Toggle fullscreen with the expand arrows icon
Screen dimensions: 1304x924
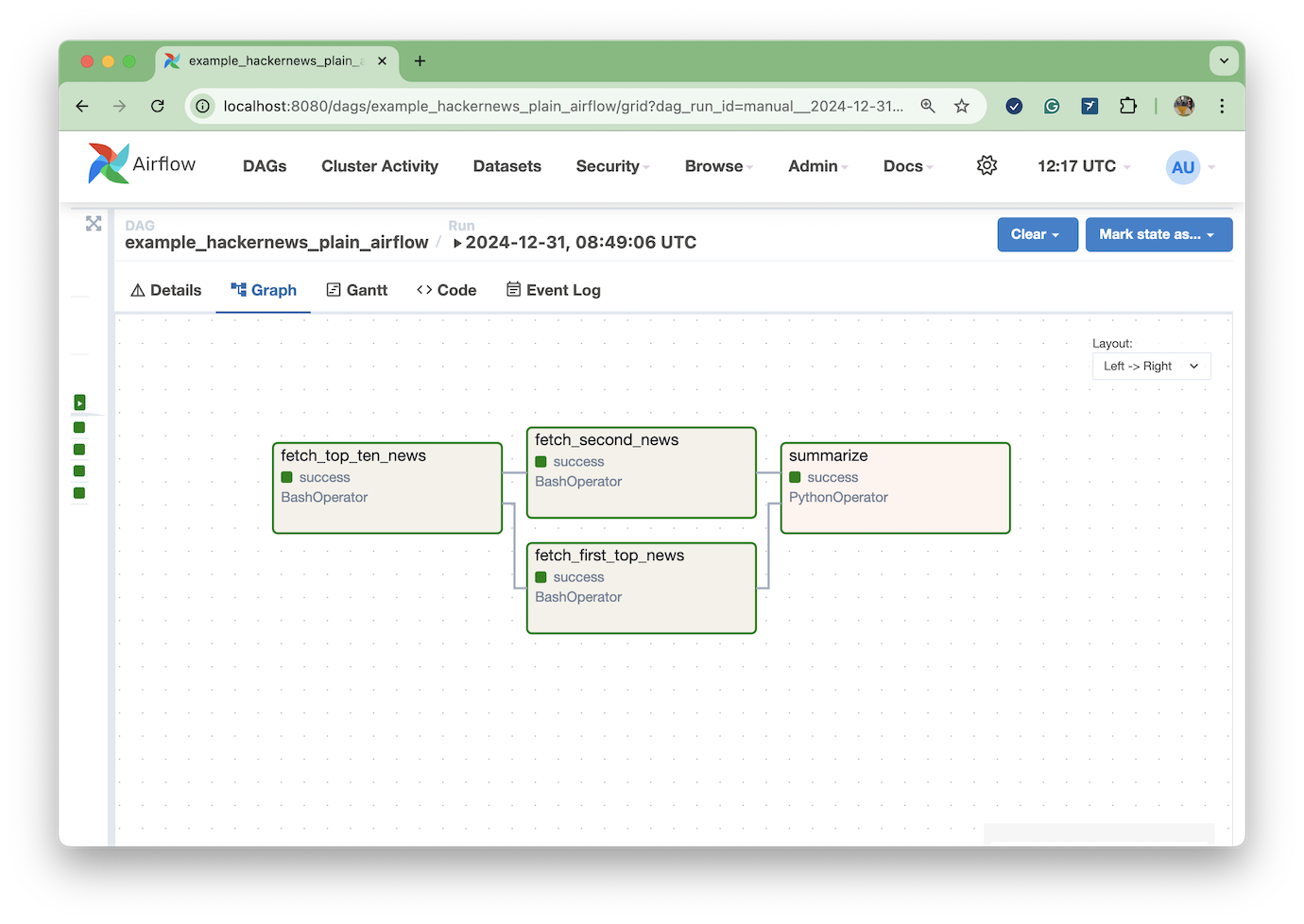94,224
